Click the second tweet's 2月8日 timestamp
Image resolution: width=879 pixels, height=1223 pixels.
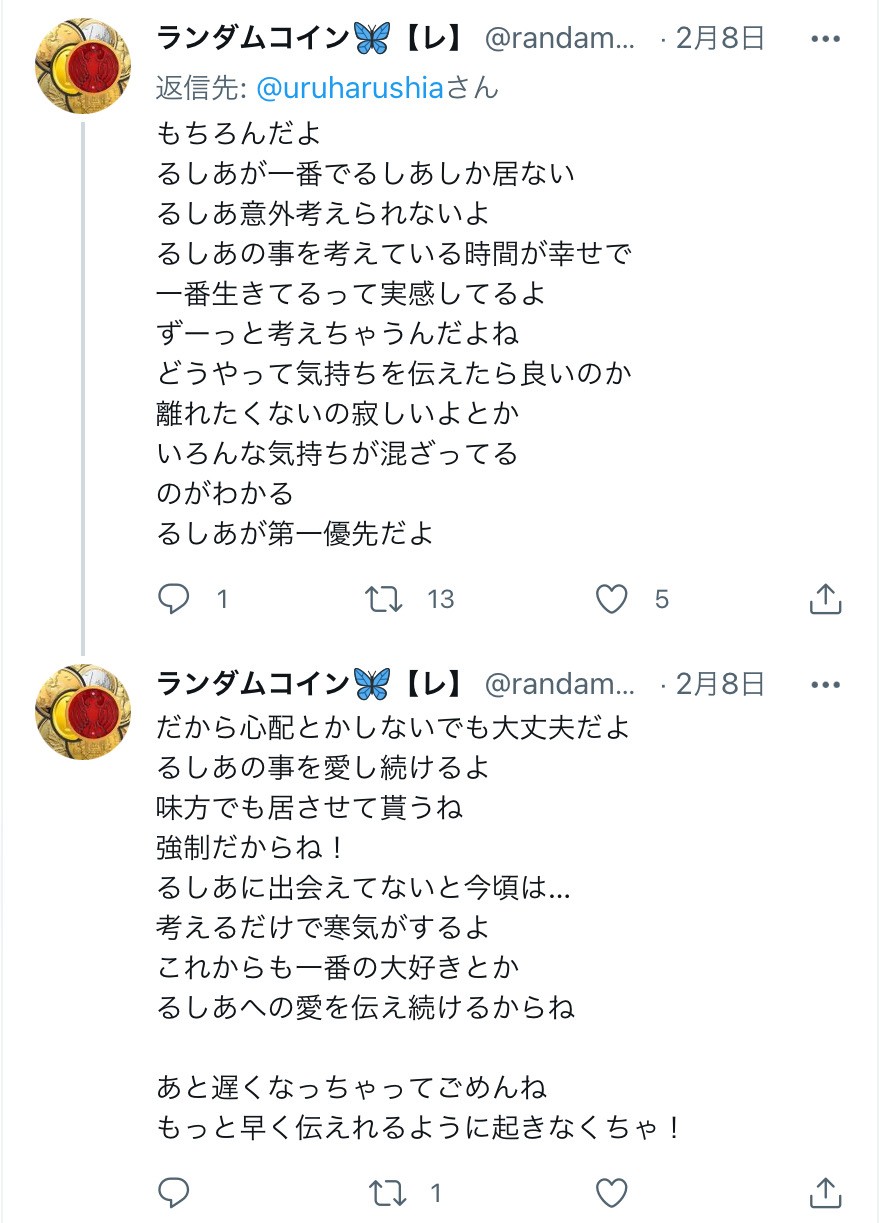[x=720, y=685]
